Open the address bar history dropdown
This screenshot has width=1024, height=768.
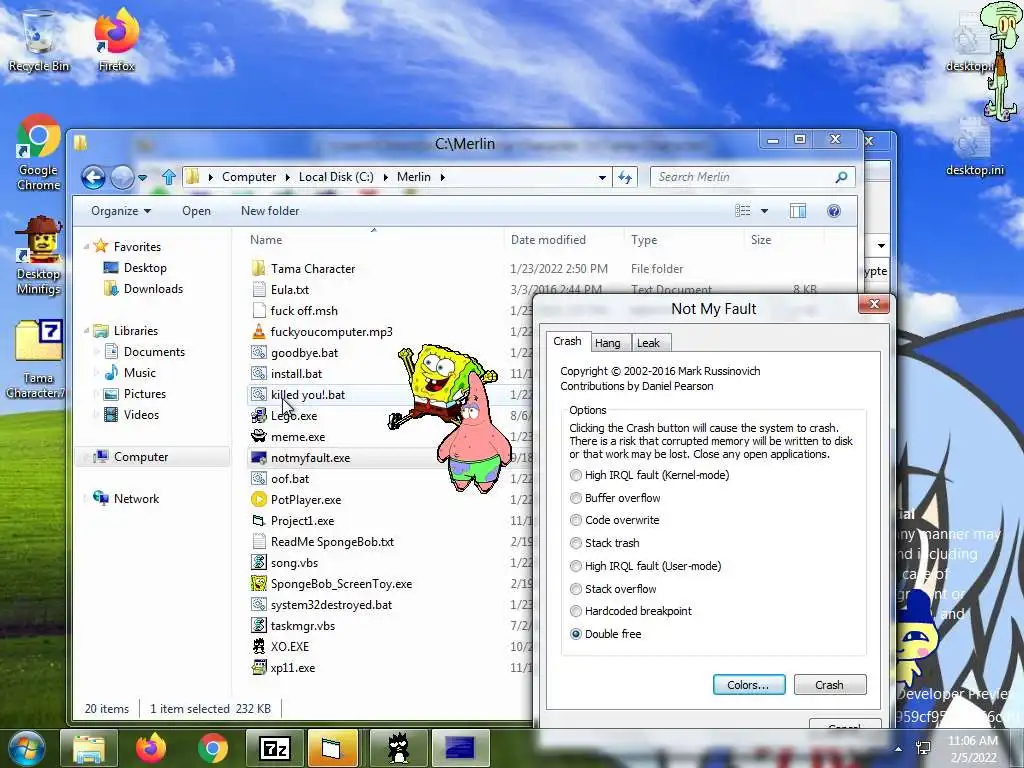tap(601, 177)
